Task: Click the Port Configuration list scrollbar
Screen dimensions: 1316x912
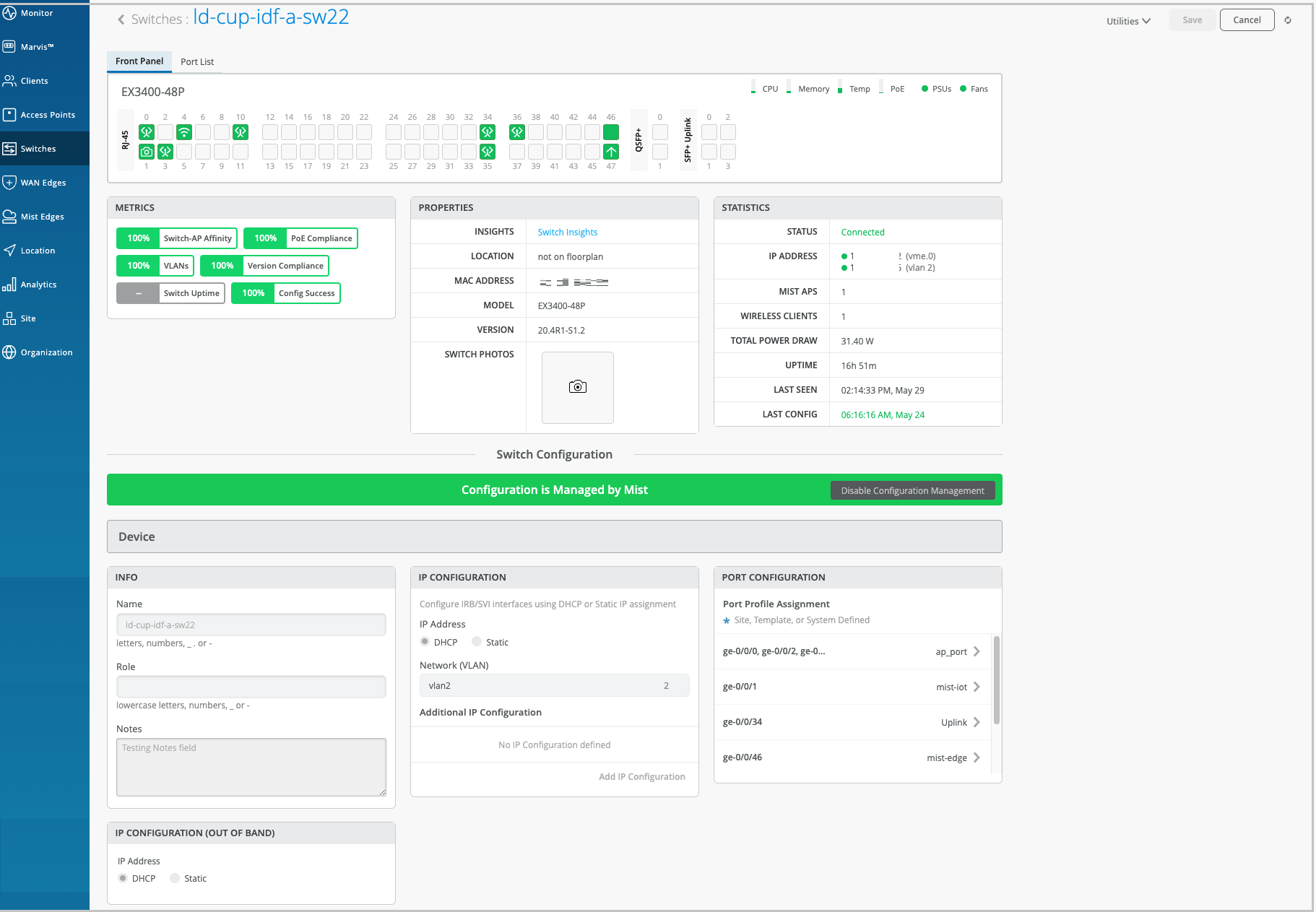Action: [997, 679]
